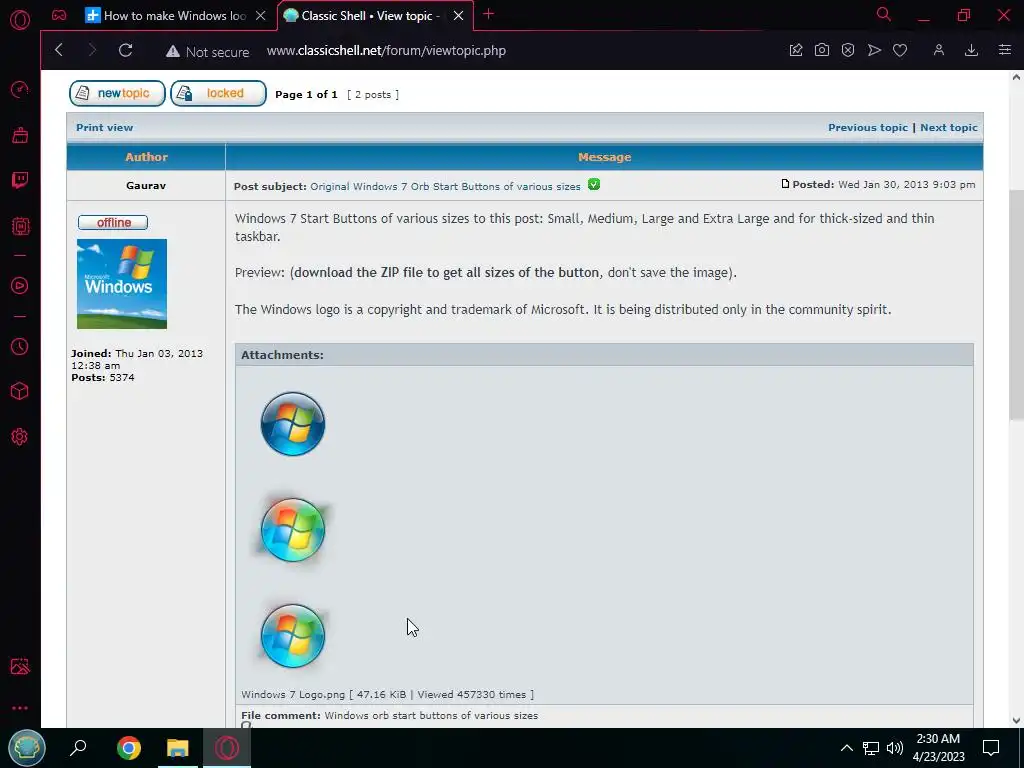
Task: Open the Opera menu logo button
Action: click(20, 20)
